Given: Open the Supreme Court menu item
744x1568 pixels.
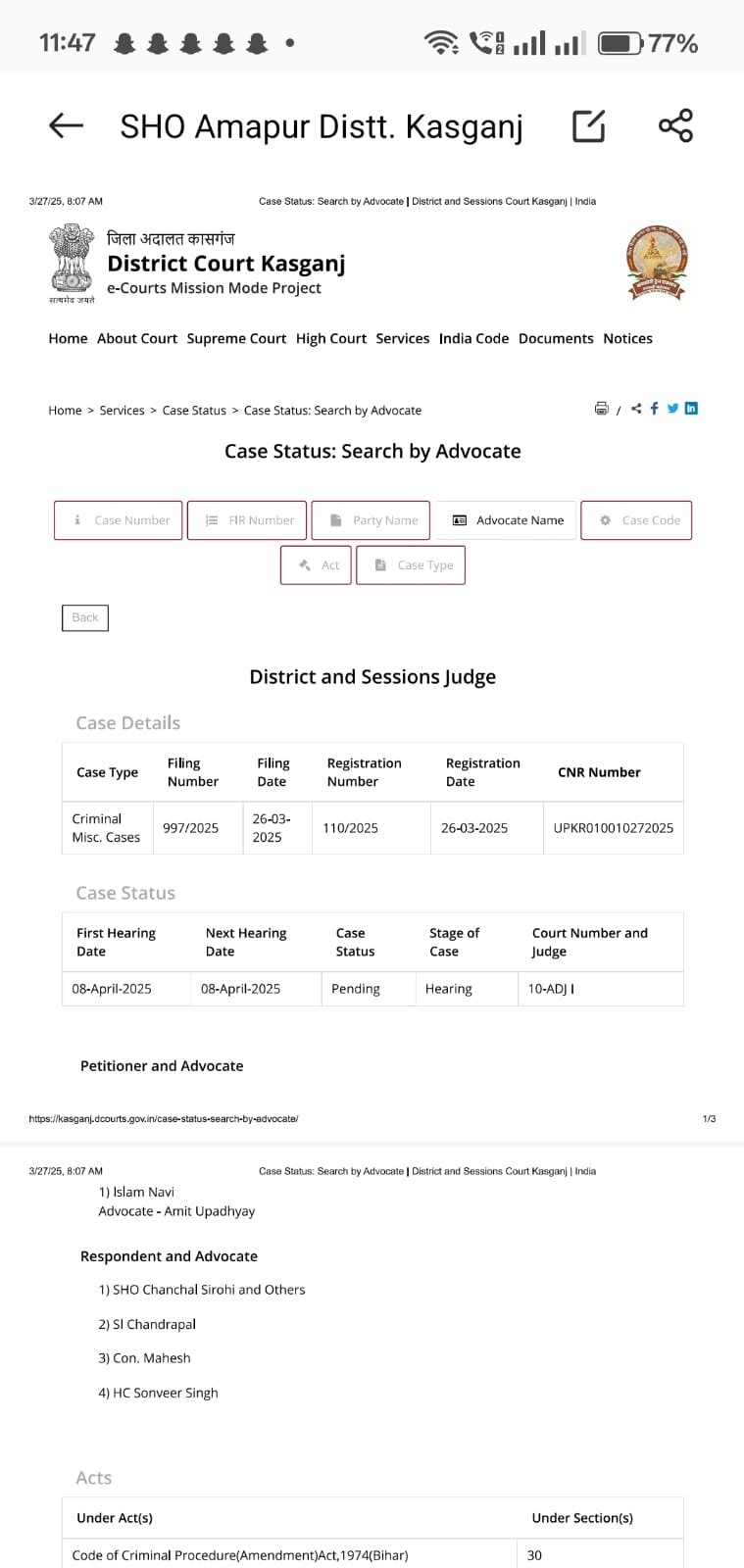Looking at the screenshot, I should pyautogui.click(x=236, y=339).
